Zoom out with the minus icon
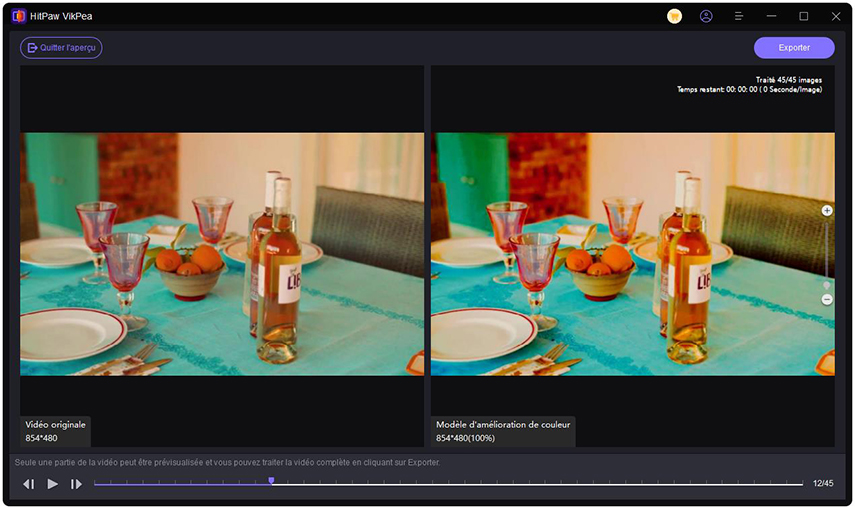 (827, 299)
